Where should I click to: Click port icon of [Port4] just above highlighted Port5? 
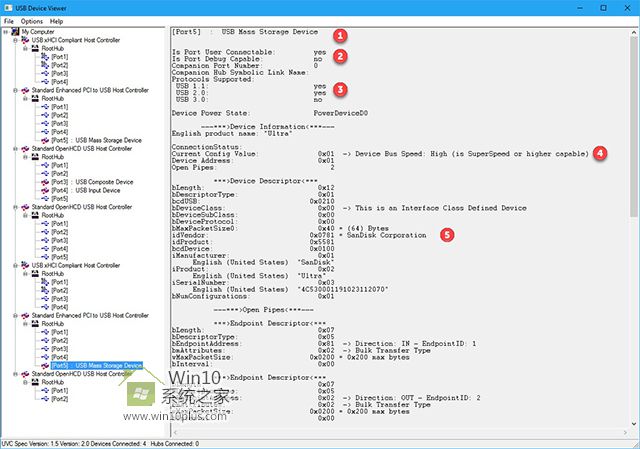[45, 357]
